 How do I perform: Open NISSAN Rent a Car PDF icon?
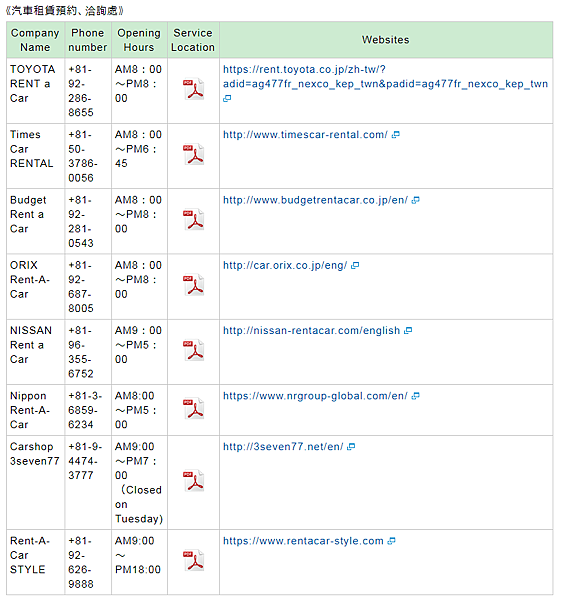coord(194,350)
